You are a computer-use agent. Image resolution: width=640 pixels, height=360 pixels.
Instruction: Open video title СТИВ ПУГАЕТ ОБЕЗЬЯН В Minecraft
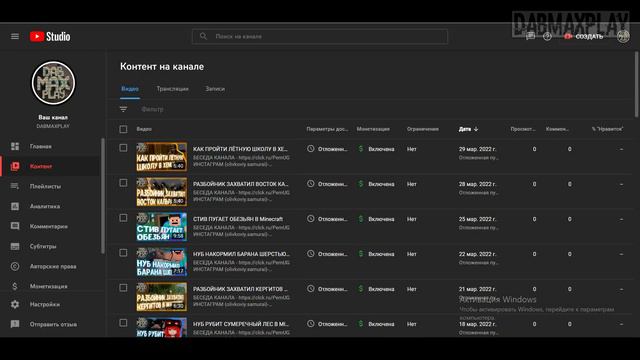(238, 219)
